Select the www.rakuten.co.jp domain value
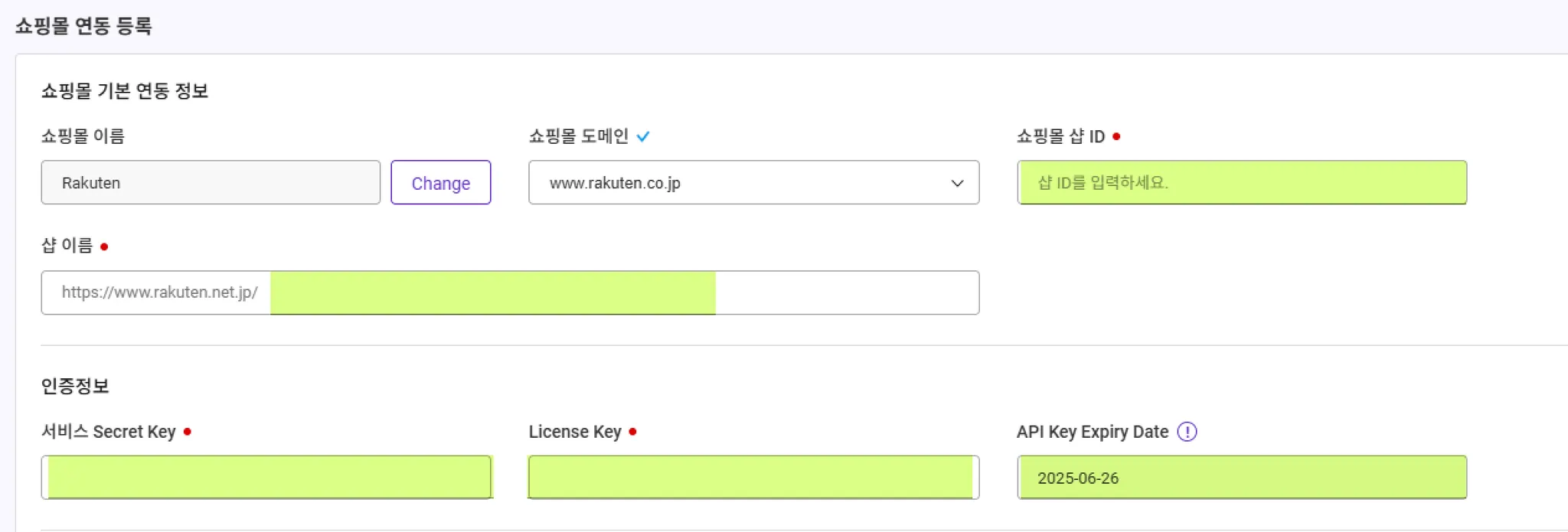The width and height of the screenshot is (1568, 532). coord(615,183)
